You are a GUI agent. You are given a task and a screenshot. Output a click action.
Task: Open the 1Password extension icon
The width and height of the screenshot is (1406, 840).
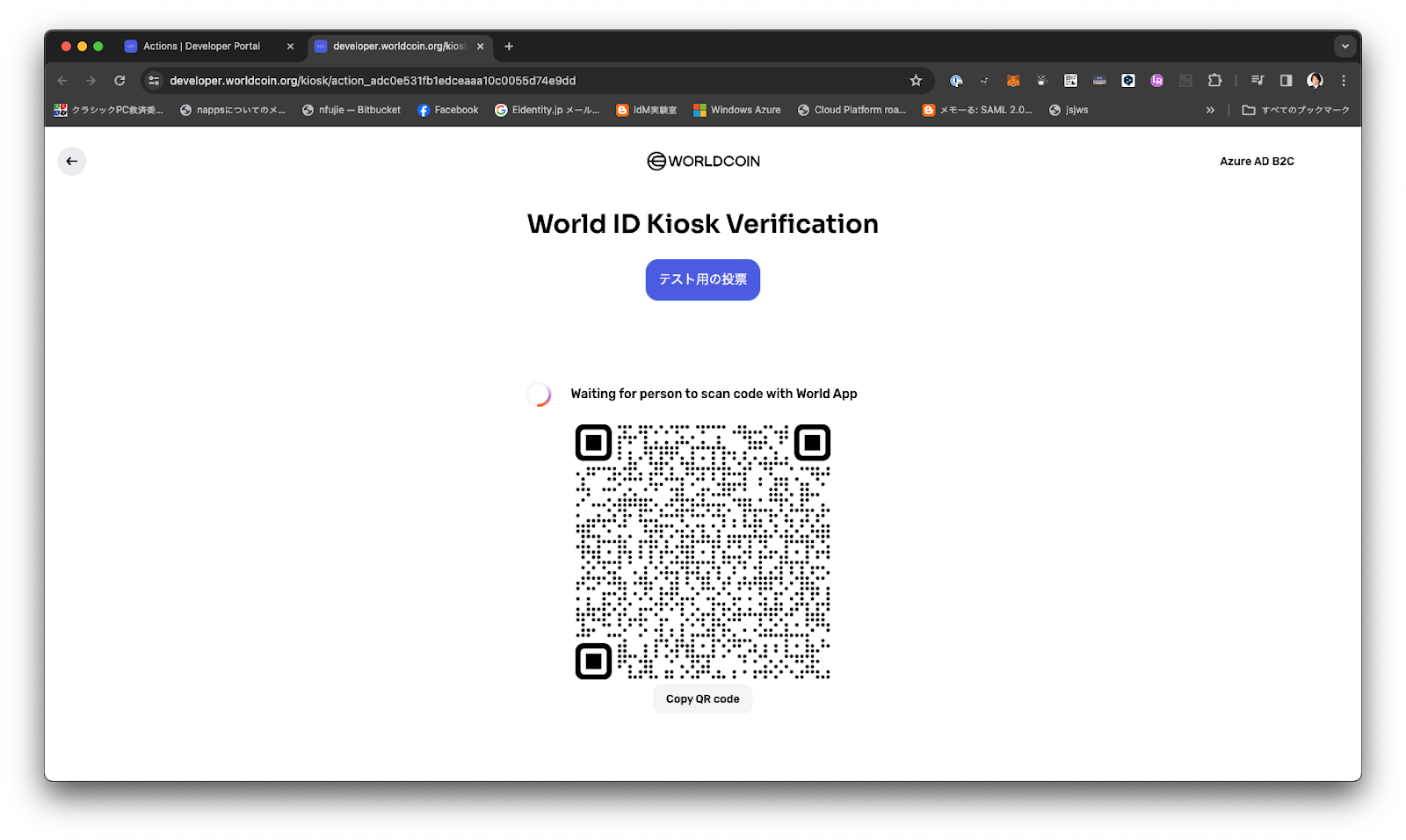pyautogui.click(x=956, y=81)
